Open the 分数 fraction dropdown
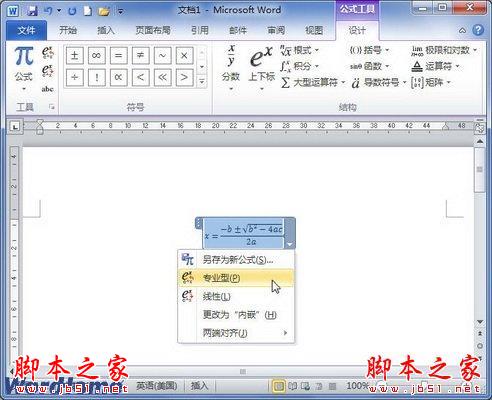This screenshot has height=400, width=492. coord(231,68)
